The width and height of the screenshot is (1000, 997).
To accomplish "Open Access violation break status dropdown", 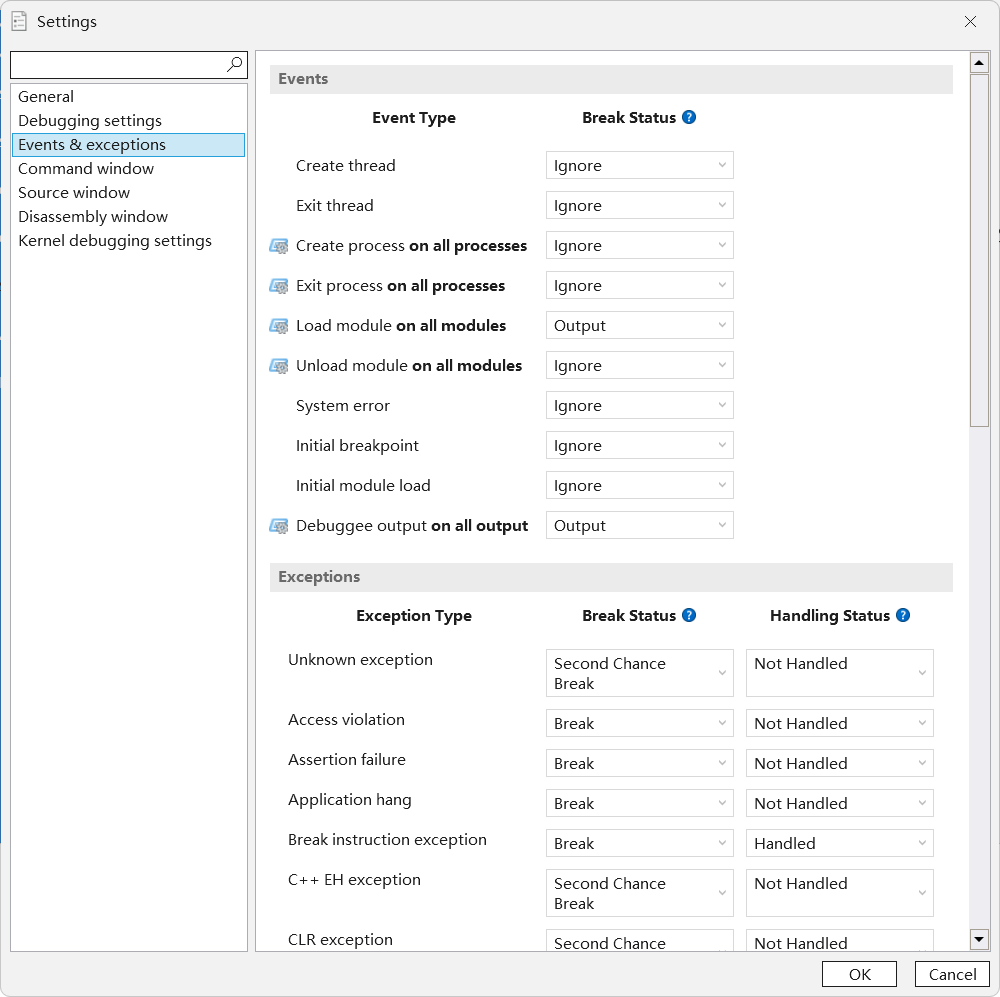I will tap(640, 723).
